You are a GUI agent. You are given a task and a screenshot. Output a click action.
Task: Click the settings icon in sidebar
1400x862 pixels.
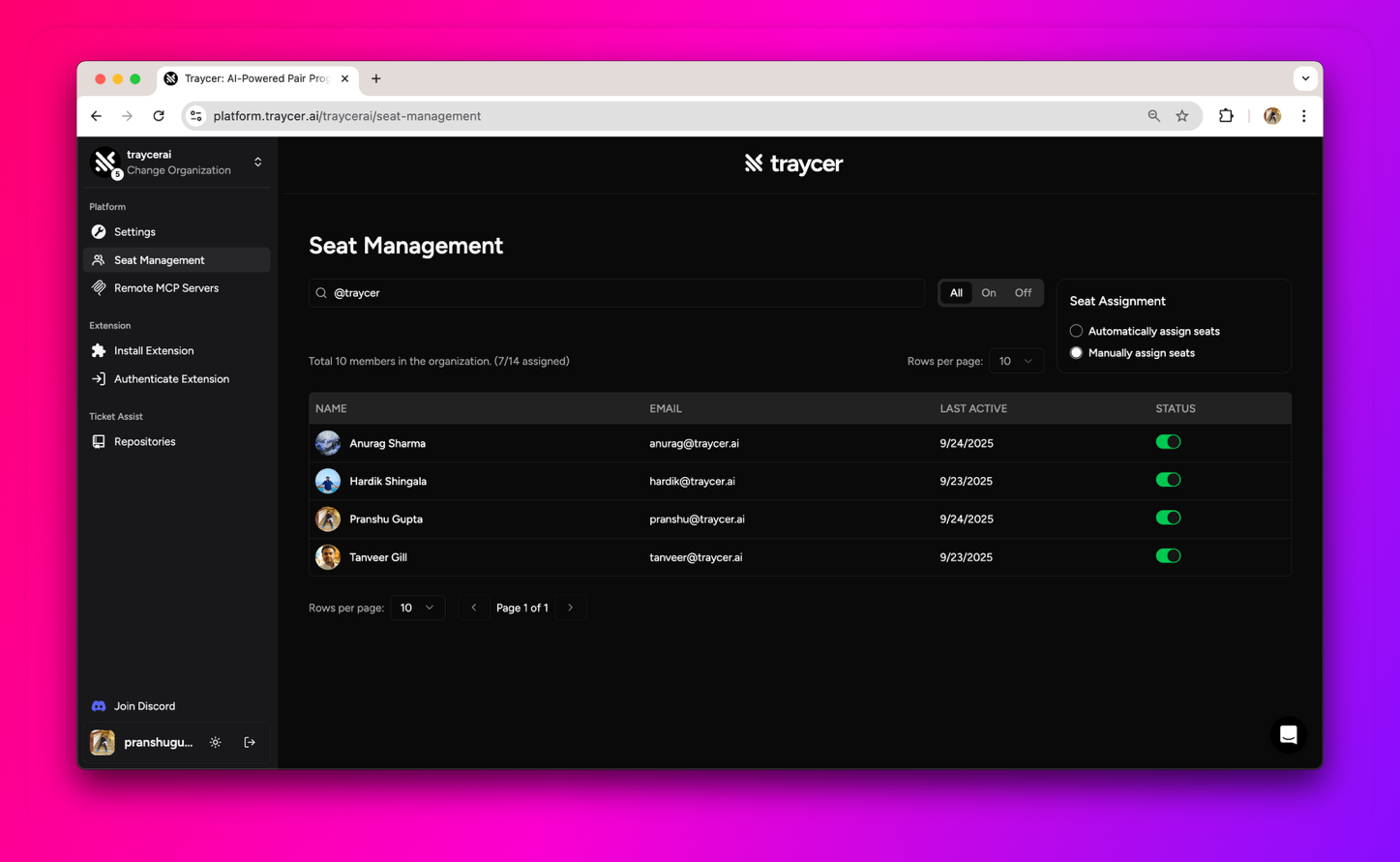point(99,232)
